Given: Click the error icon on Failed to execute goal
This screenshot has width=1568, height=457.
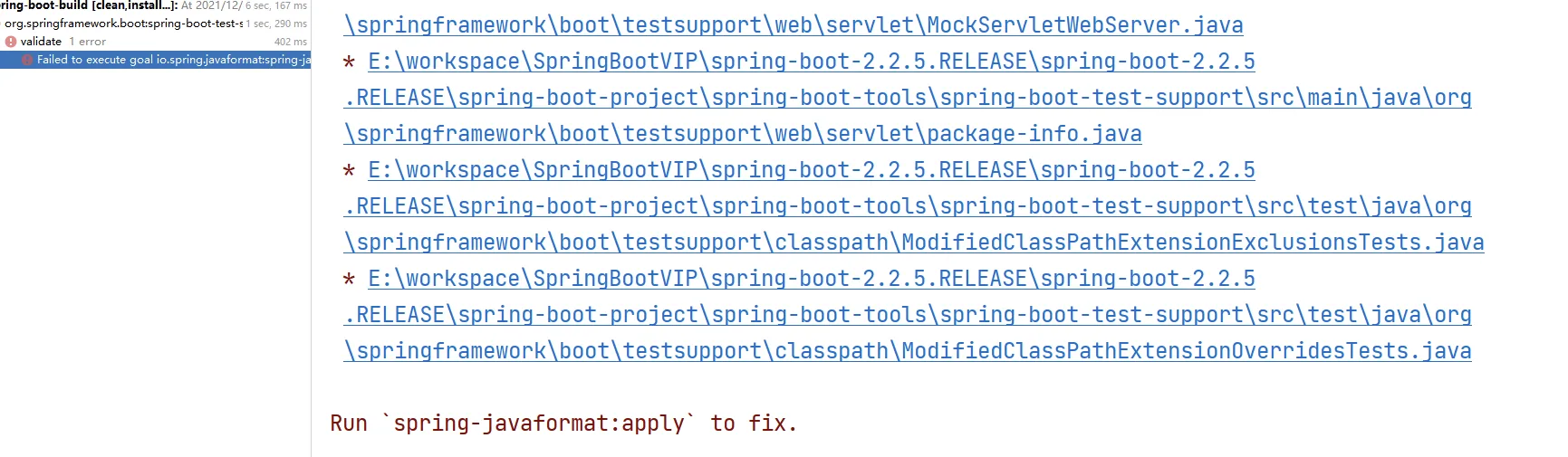Looking at the screenshot, I should (27, 60).
